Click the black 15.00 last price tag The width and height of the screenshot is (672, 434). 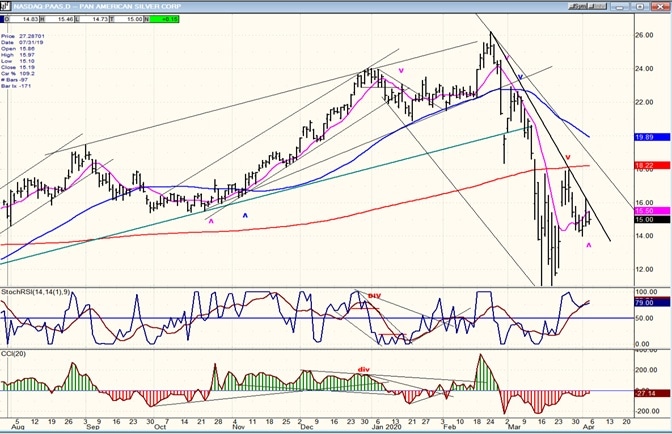click(x=651, y=219)
